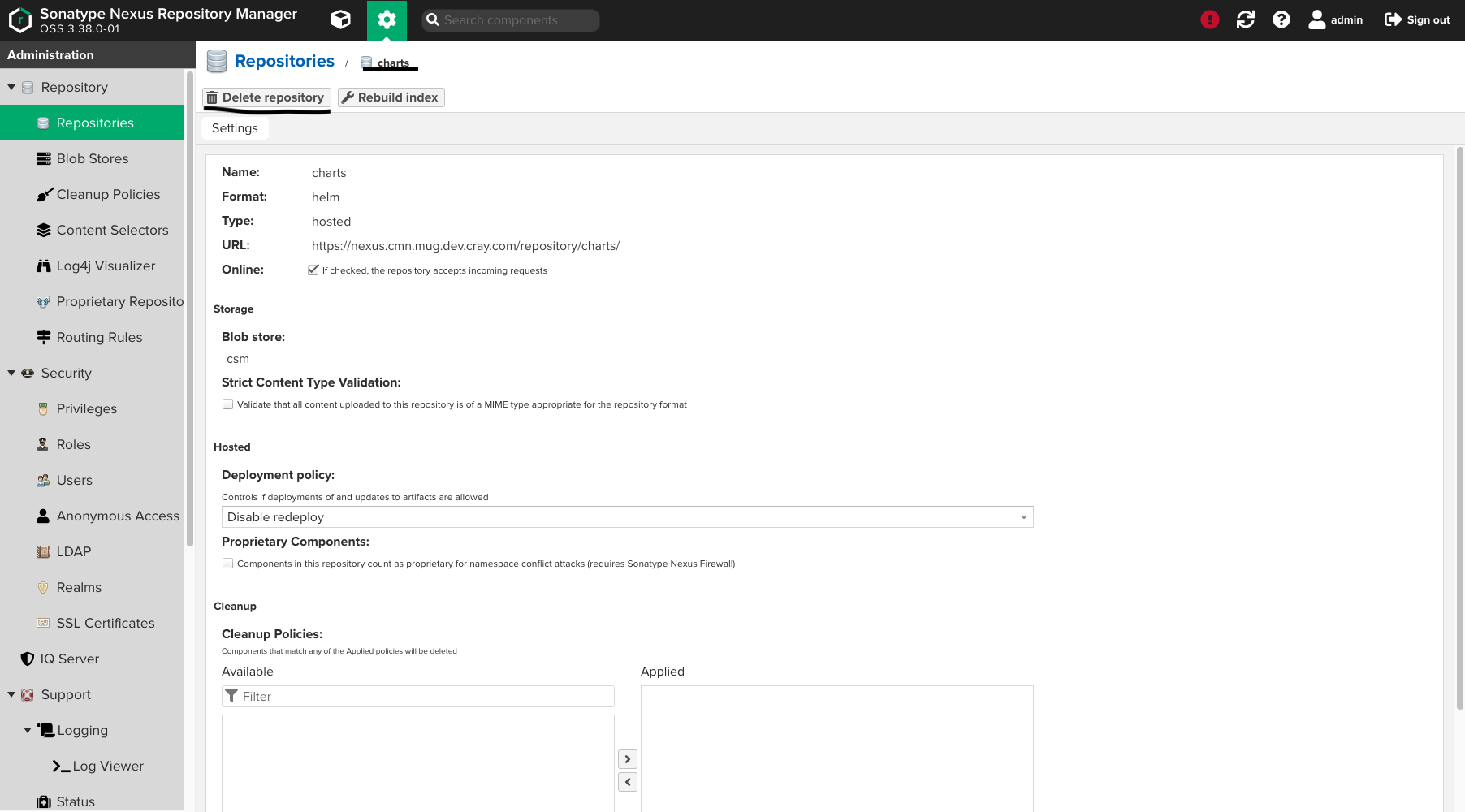Open Cleanup Policies in sidebar

(92, 194)
